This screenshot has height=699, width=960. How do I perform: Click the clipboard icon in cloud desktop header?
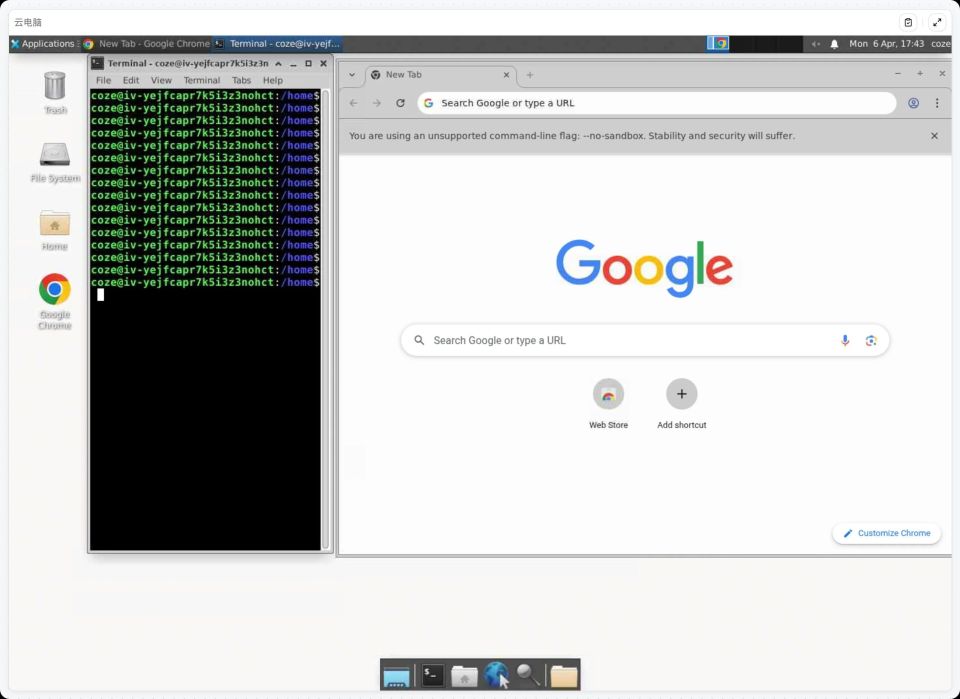[908, 23]
